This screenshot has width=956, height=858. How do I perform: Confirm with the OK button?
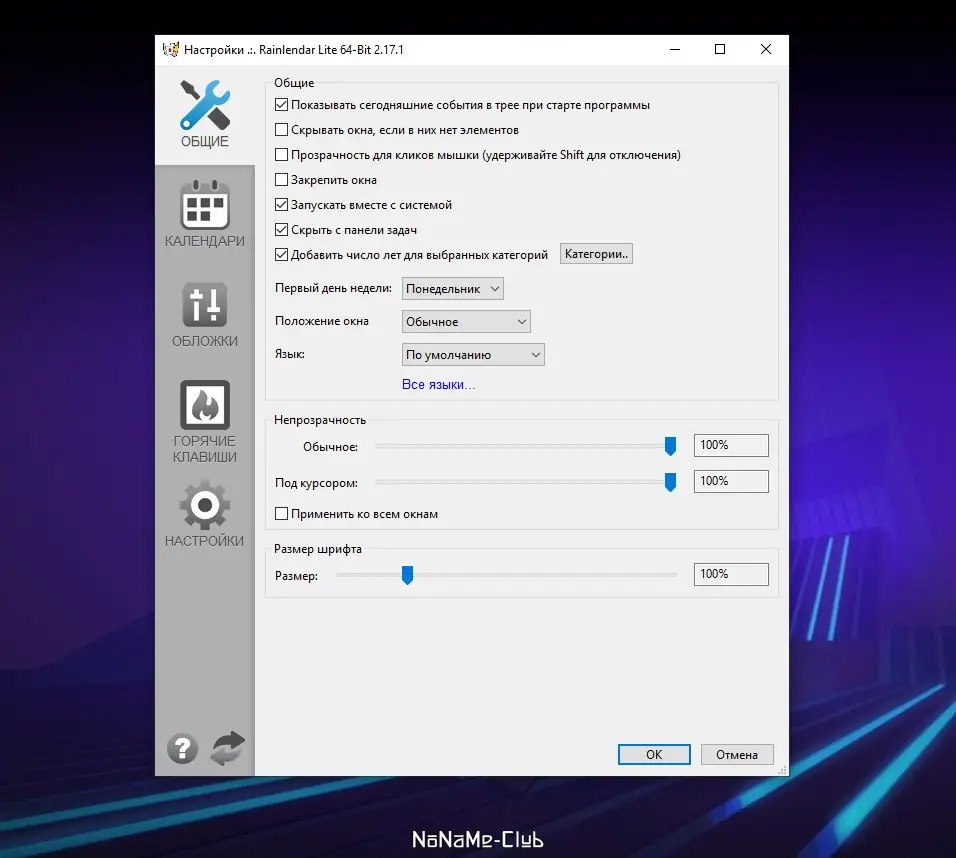click(x=654, y=754)
